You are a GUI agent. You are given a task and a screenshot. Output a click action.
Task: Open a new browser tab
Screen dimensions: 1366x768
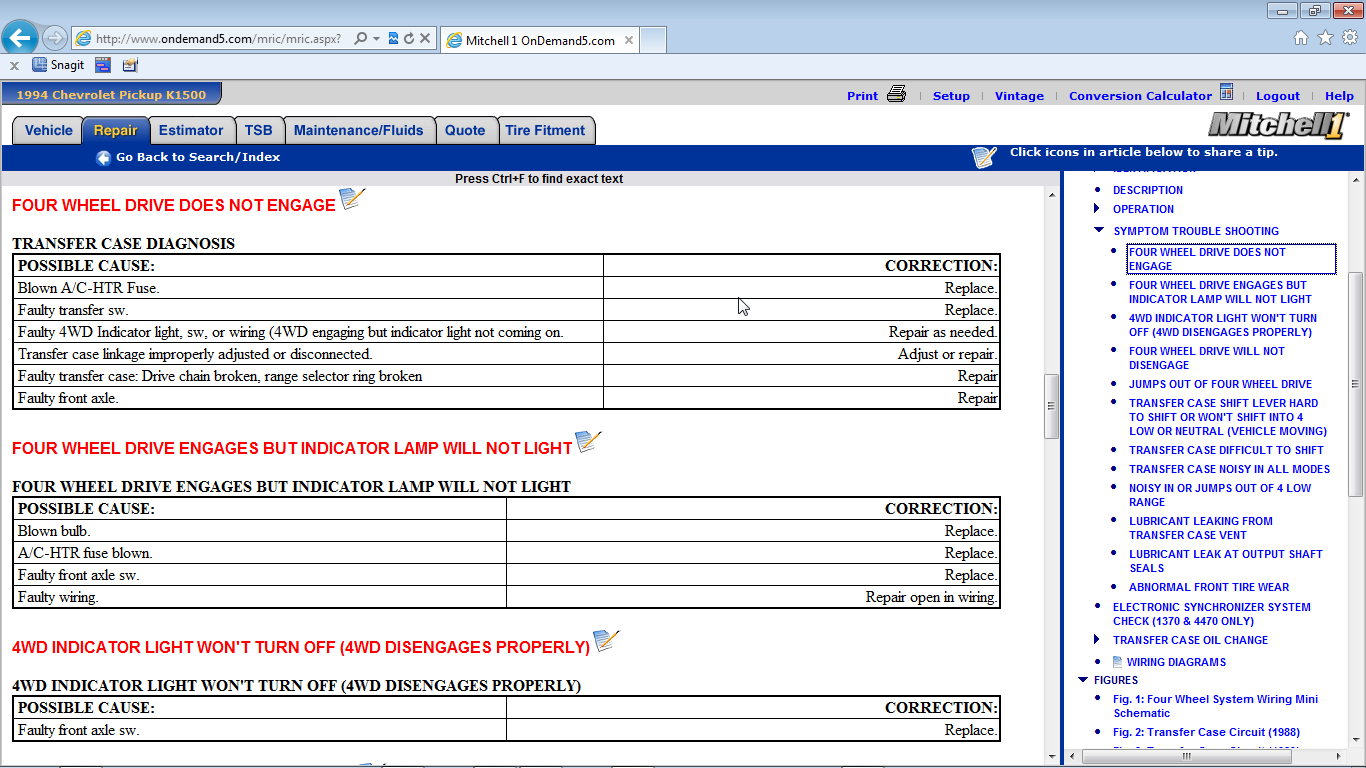[x=653, y=40]
